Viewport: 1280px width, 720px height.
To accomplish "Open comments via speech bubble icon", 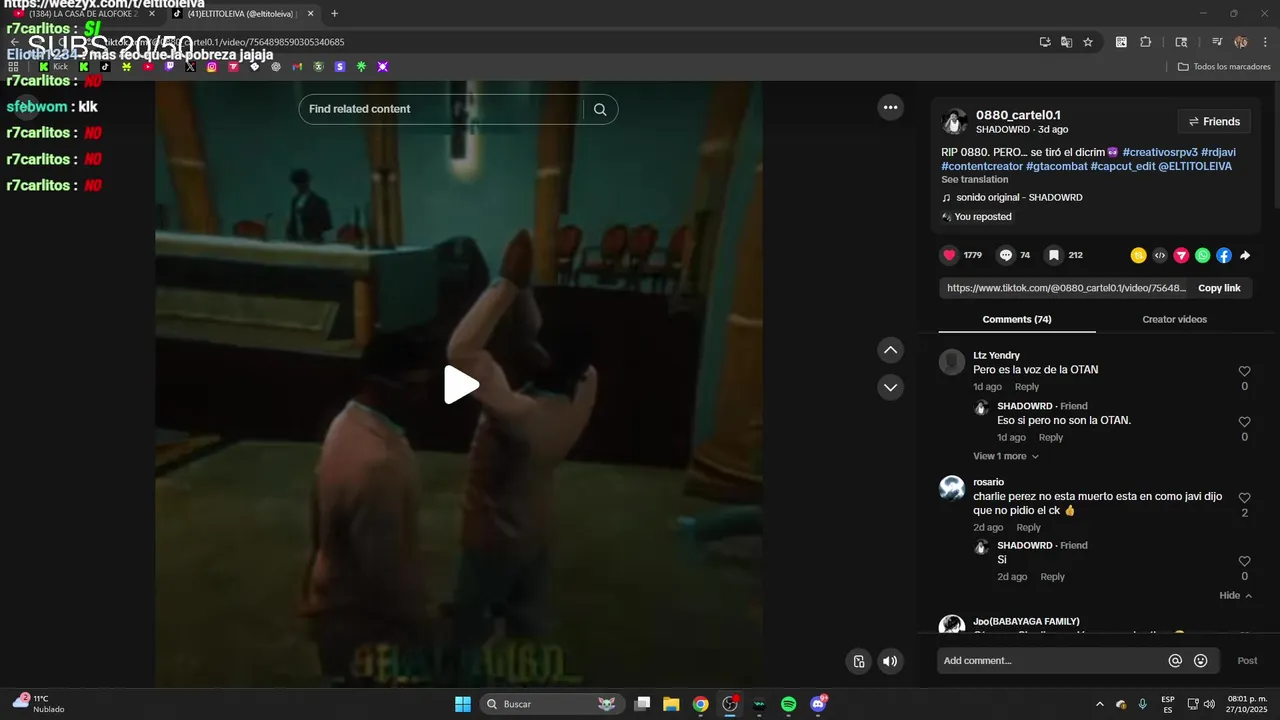I will [1006, 255].
